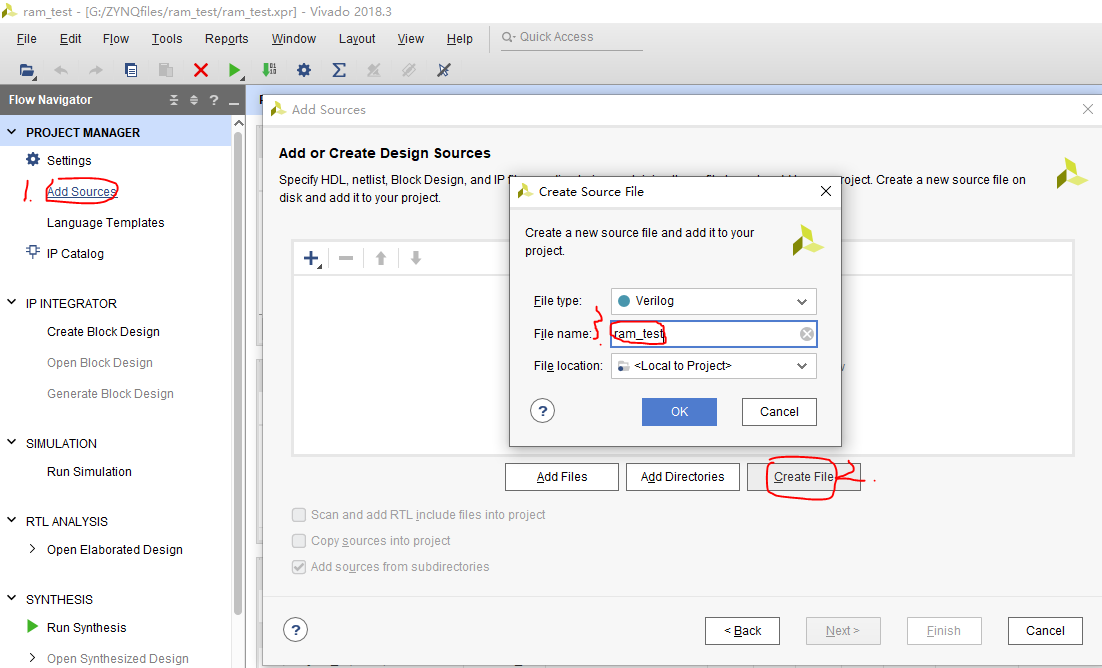1102x668 pixels.
Task: Expand Open Synthesized Design item
Action: (x=32, y=657)
